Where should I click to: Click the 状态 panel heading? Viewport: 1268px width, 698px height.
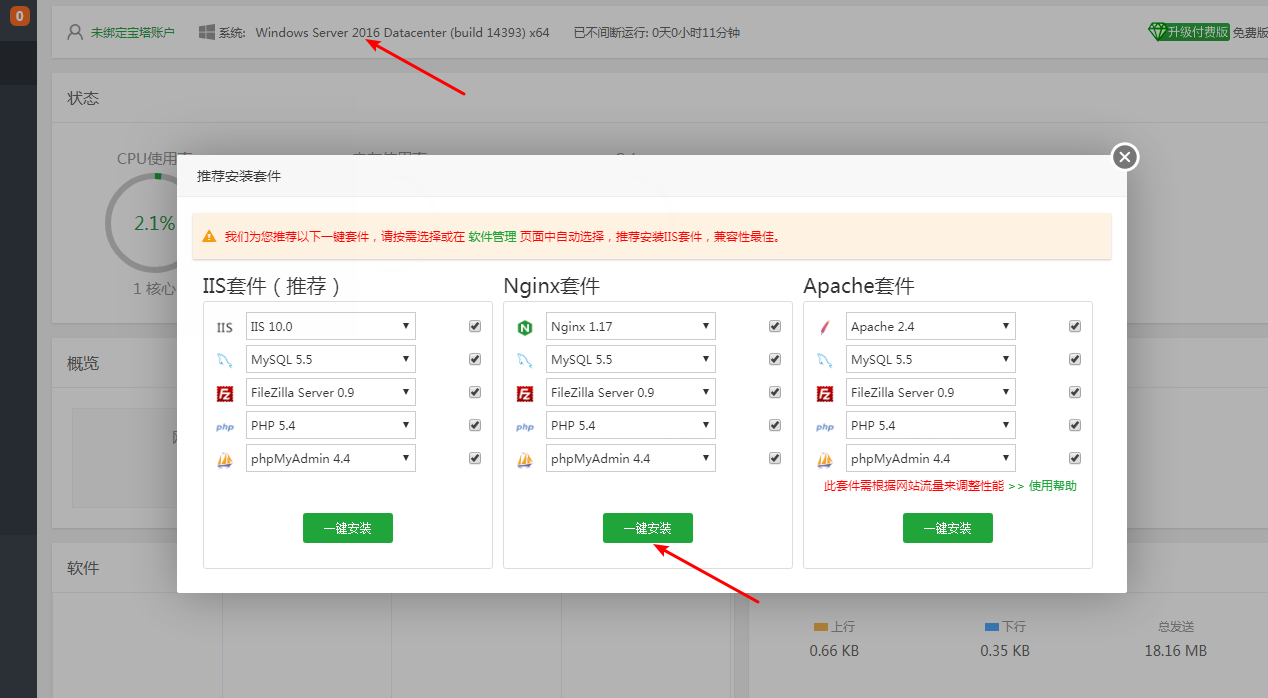click(x=83, y=99)
